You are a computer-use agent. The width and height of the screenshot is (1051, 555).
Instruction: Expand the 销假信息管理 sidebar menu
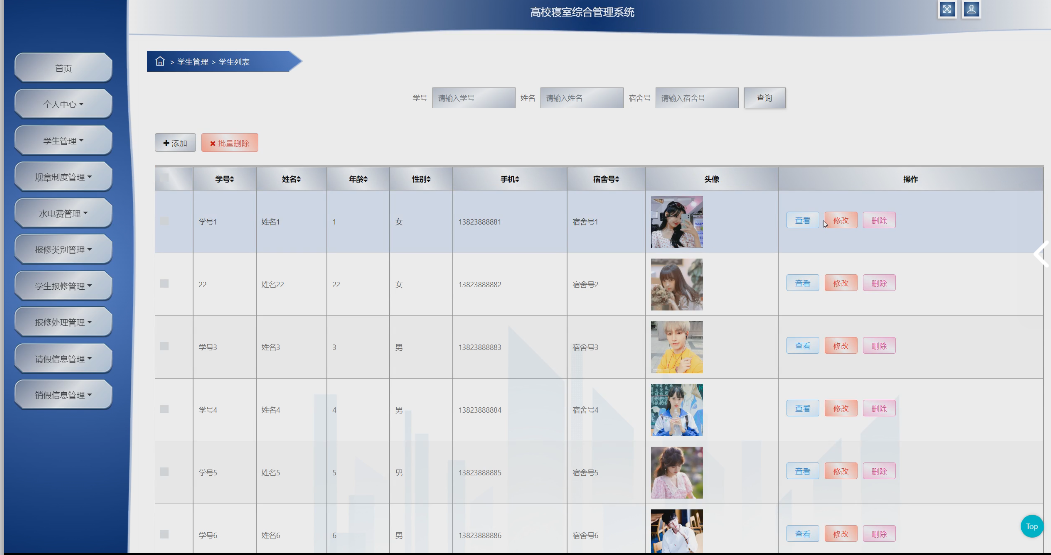[63, 394]
